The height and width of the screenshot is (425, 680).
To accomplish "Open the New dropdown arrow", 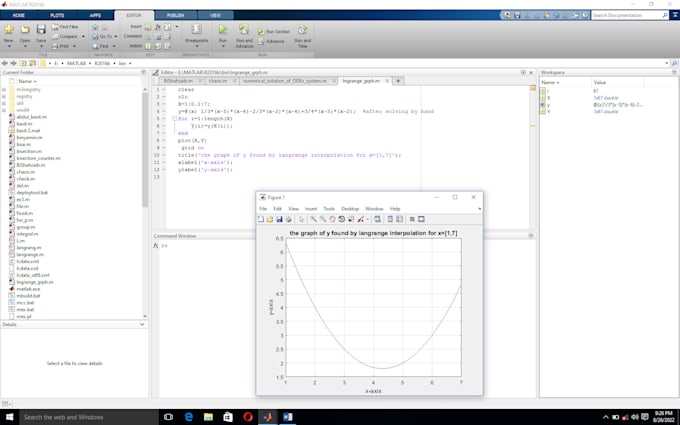I will pos(9,46).
